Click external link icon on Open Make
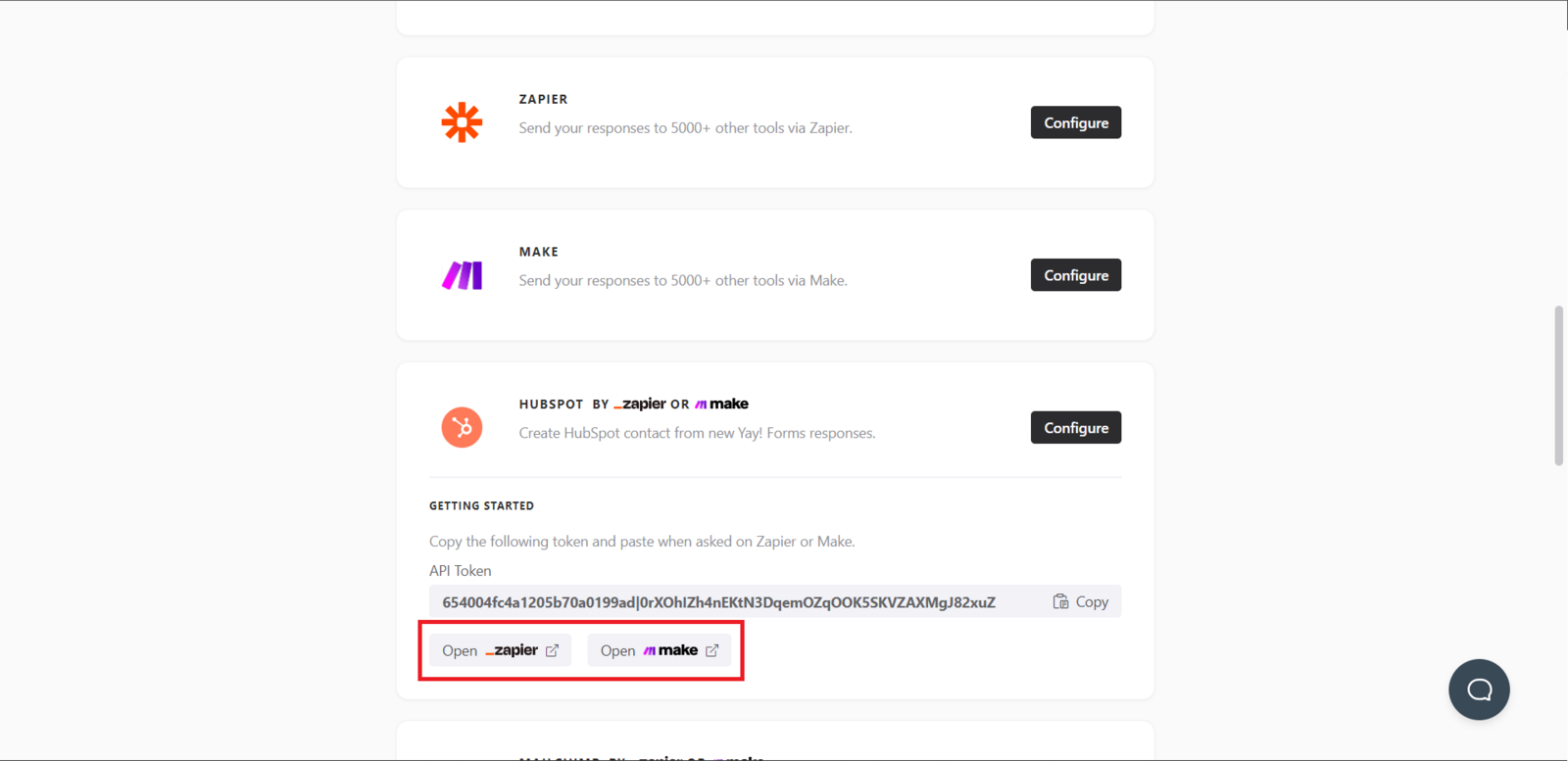Image resolution: width=1568 pixels, height=761 pixels. click(x=712, y=650)
